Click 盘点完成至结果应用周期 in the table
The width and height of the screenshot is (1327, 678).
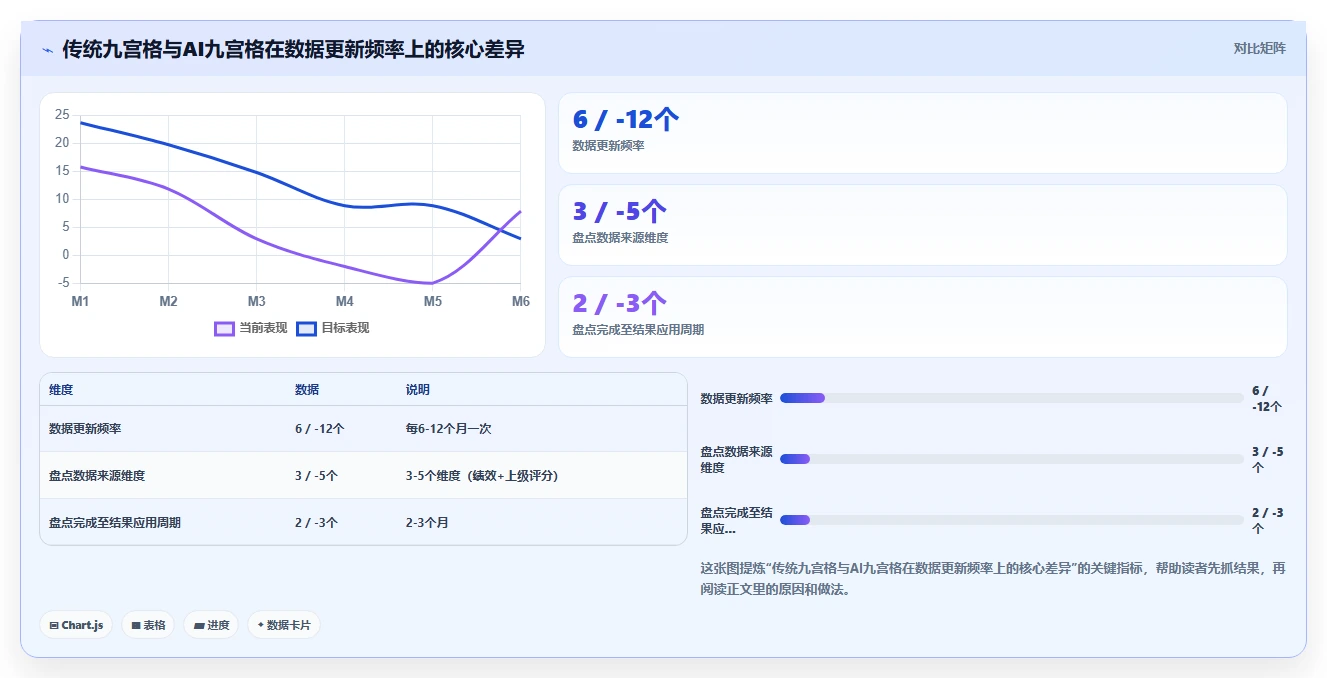click(115, 522)
